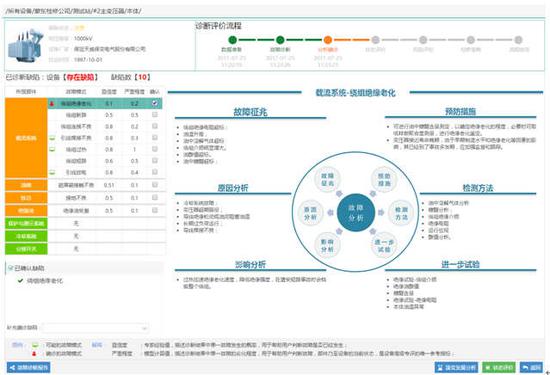This screenshot has width=550, height=375.
Task: Select the green 分接开关 component cell
Action: coord(26,249)
